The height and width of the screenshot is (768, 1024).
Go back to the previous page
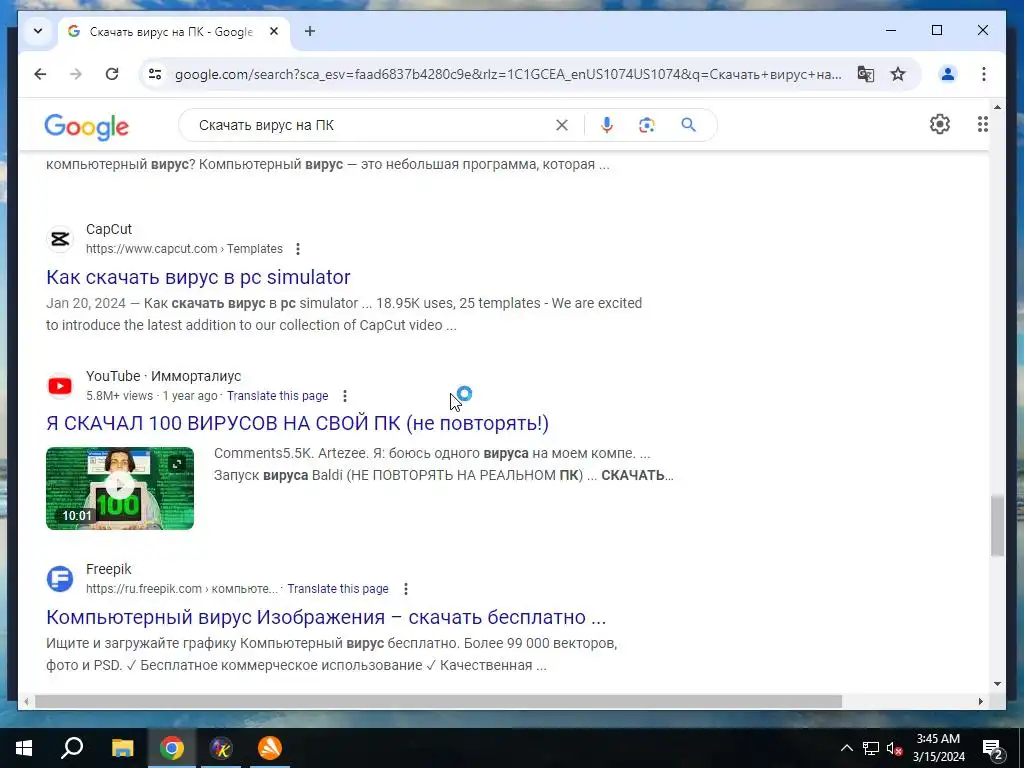pos(40,74)
